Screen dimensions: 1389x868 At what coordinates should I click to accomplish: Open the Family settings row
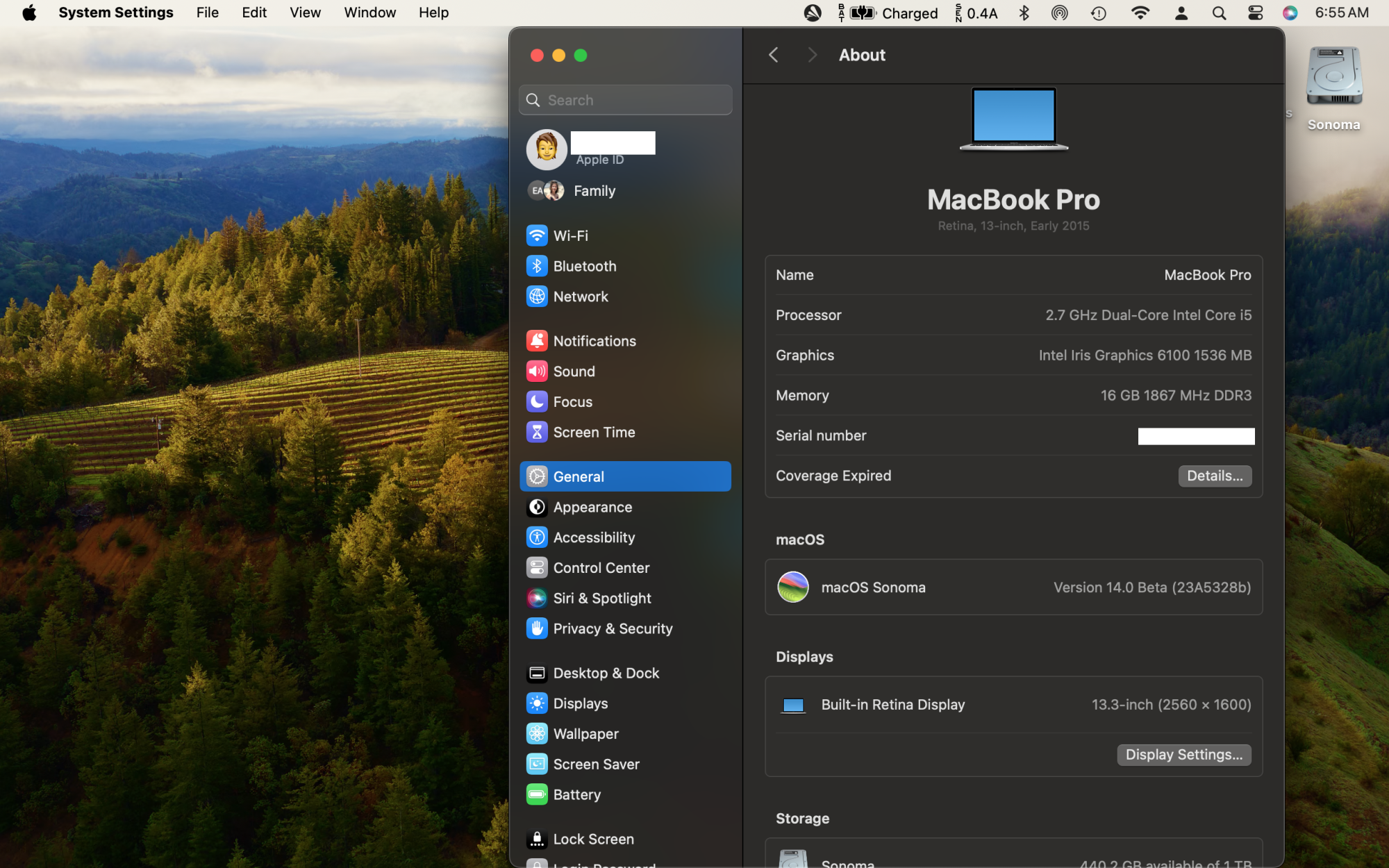tap(594, 190)
